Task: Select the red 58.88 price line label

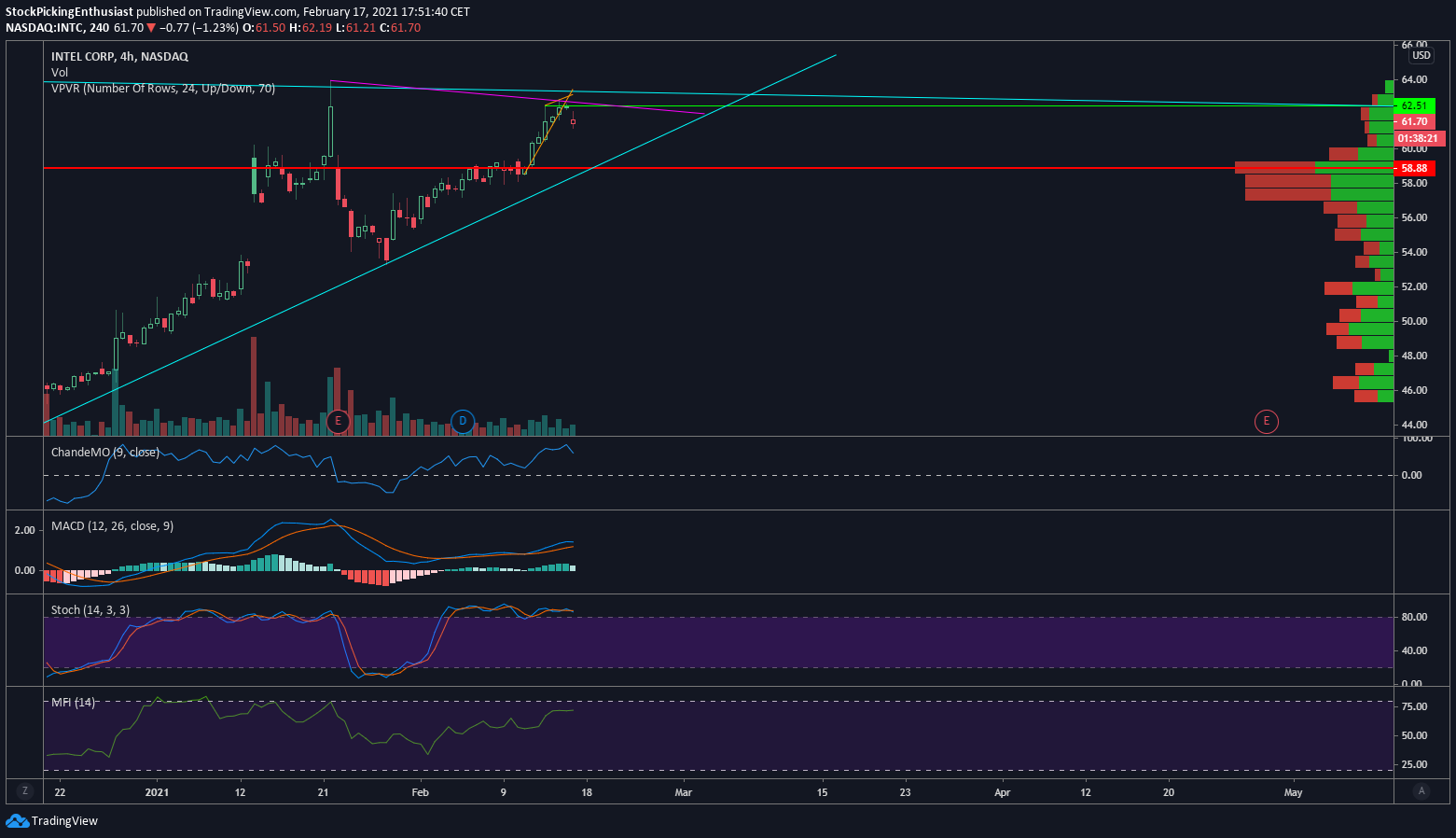Action: coord(1415,168)
